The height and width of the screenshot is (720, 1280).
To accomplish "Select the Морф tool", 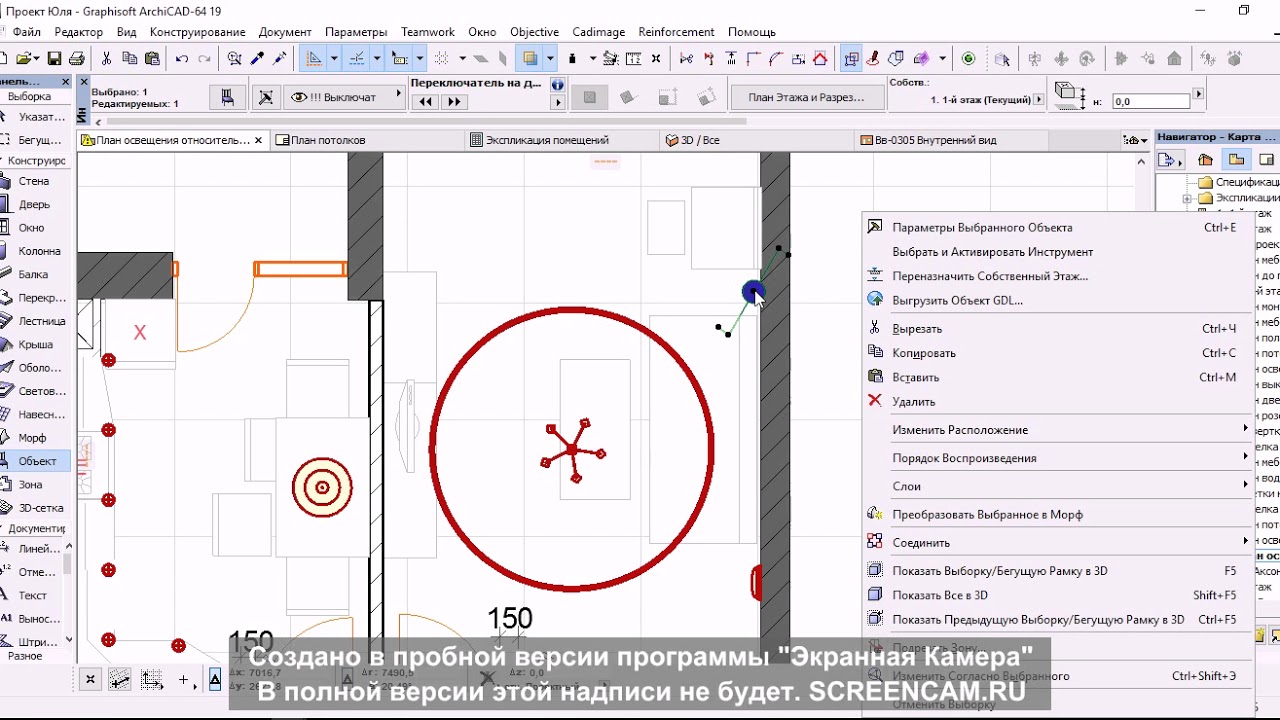I will (35, 437).
